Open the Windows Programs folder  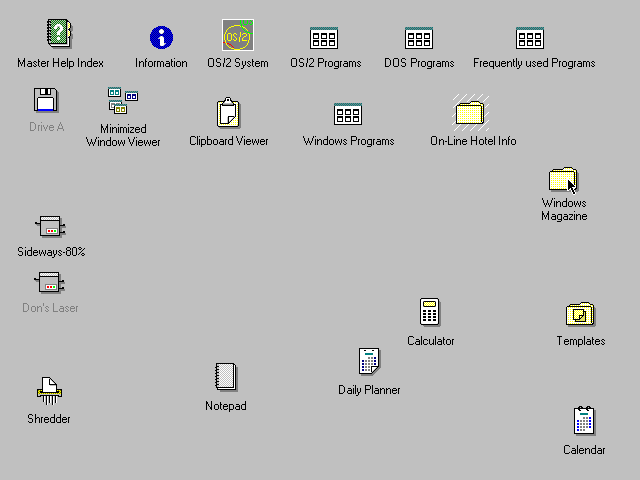(348, 114)
